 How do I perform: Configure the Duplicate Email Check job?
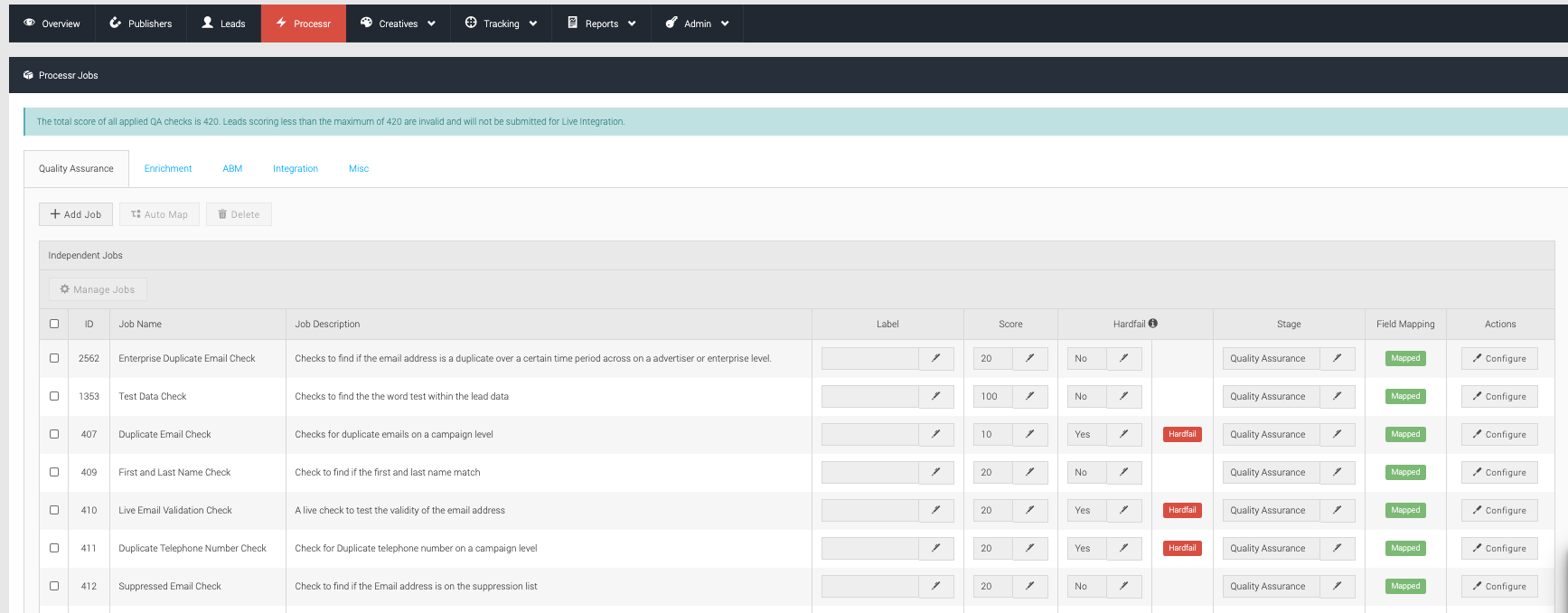[1499, 435]
